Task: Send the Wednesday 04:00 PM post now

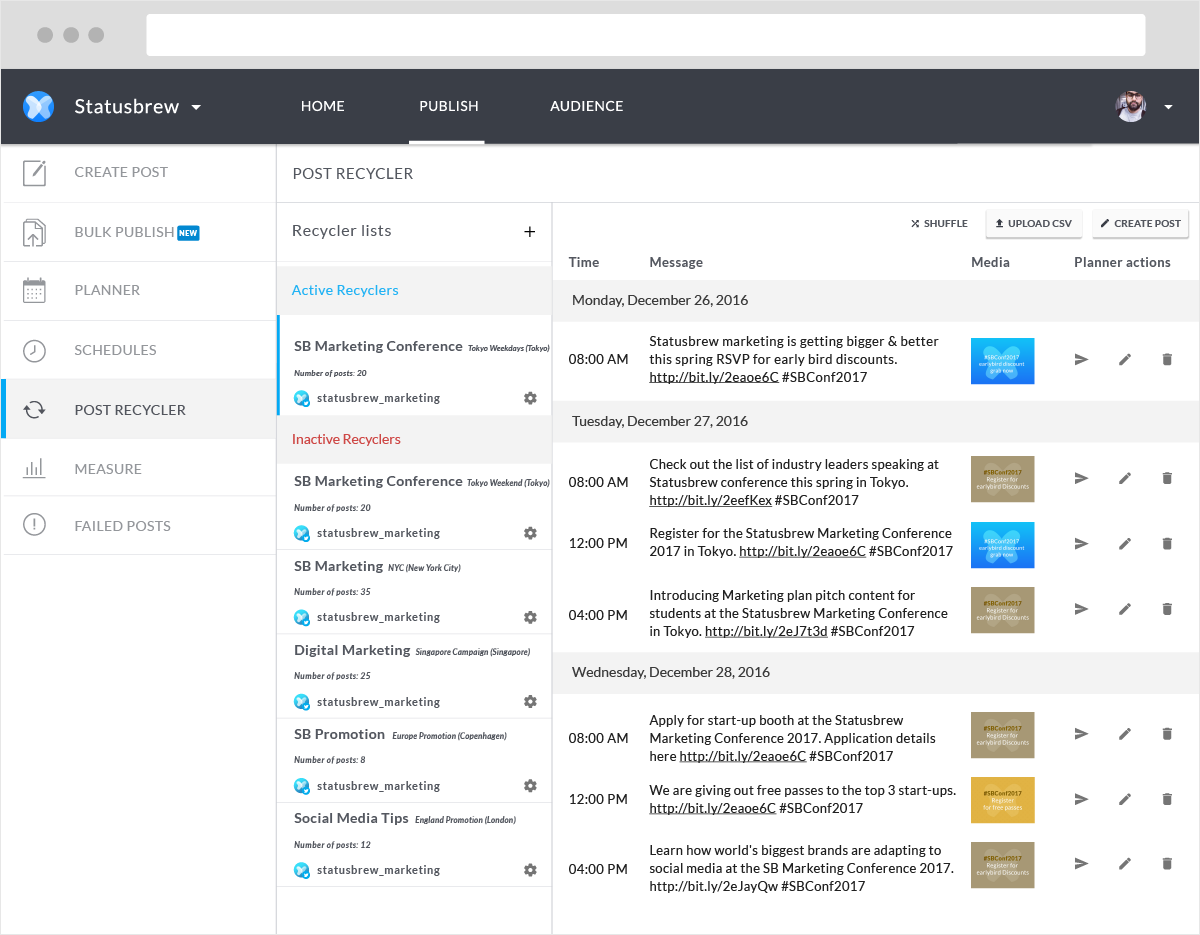Action: (1081, 864)
